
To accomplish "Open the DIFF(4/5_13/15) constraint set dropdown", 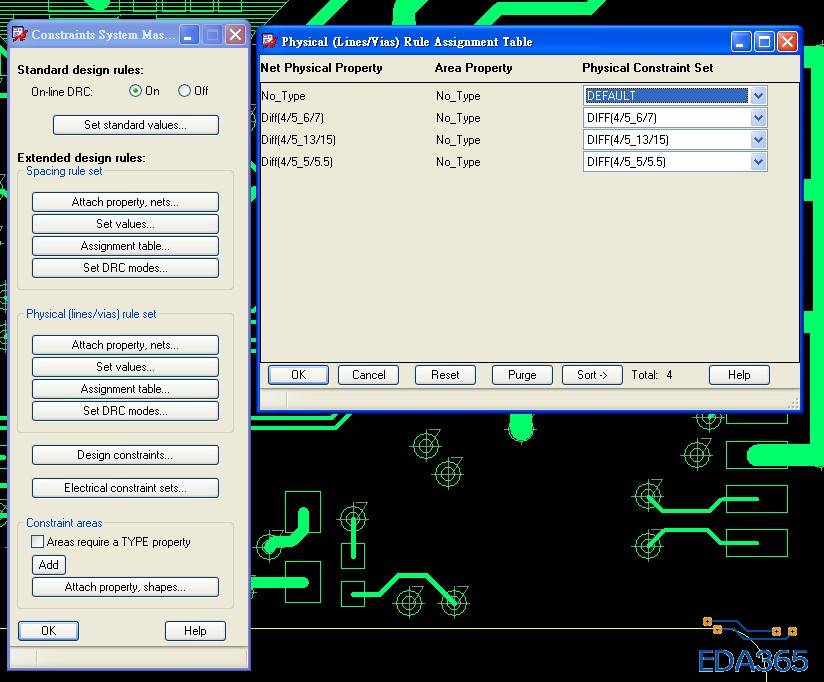I will click(758, 140).
